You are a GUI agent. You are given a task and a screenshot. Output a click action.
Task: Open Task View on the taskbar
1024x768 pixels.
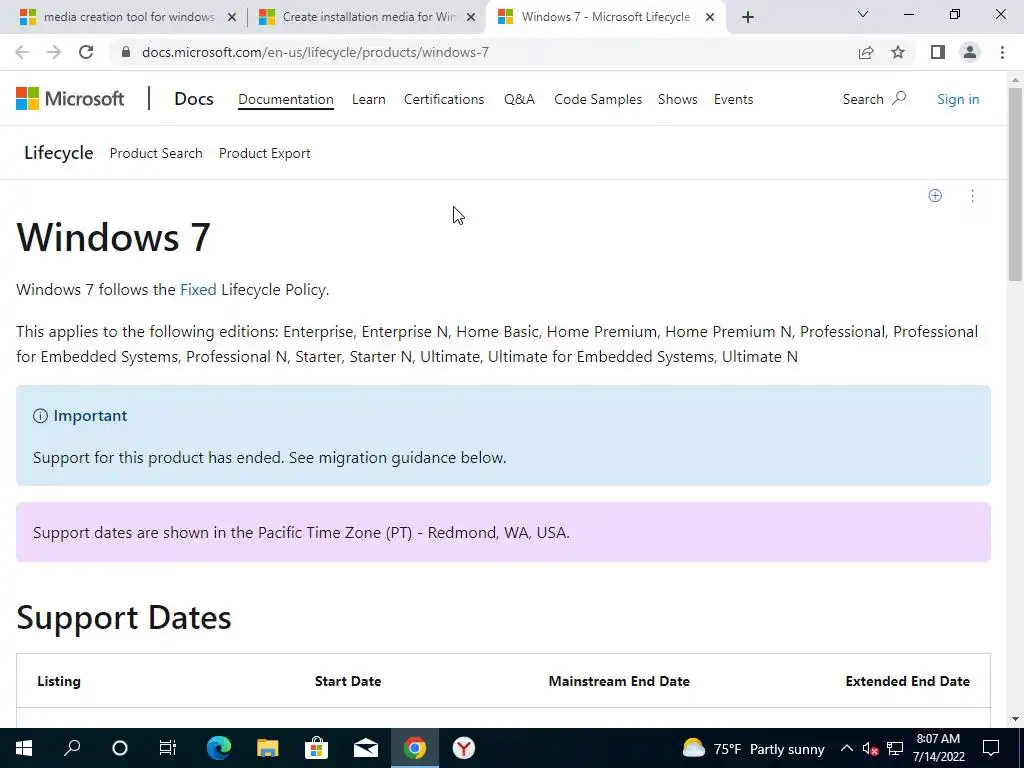pos(168,748)
